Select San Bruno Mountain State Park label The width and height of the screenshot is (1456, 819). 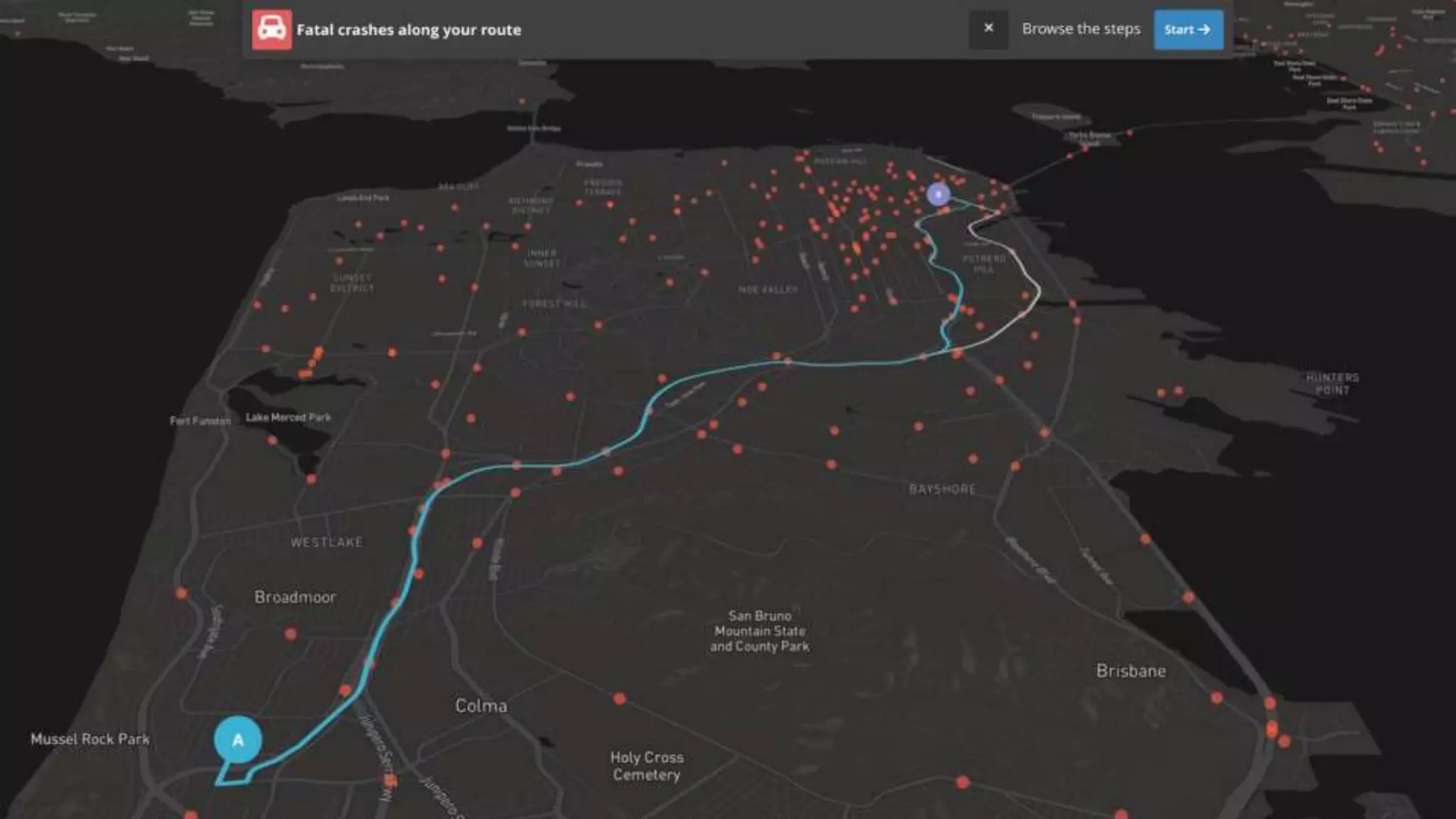click(759, 631)
